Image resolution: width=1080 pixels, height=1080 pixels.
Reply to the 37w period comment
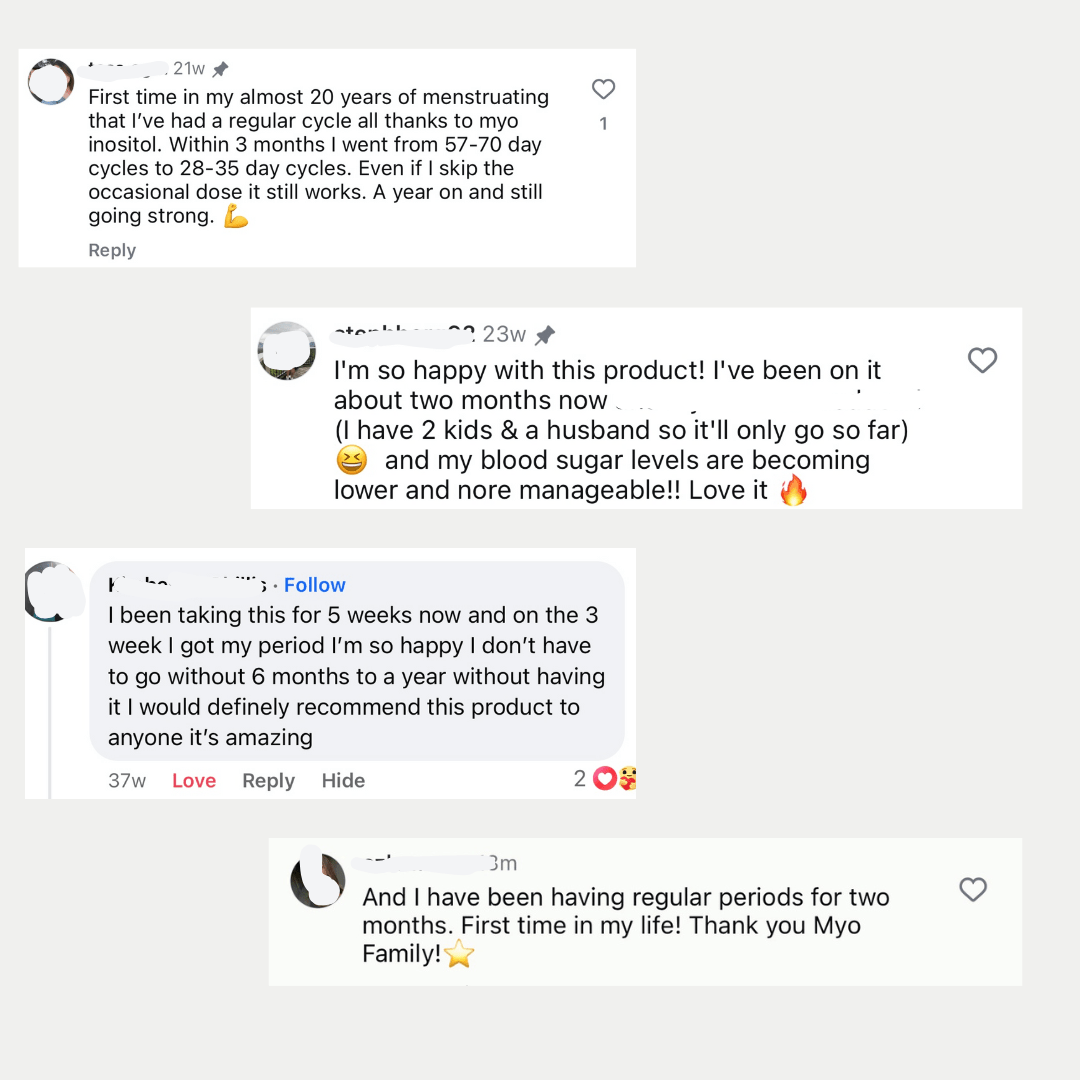[268, 781]
